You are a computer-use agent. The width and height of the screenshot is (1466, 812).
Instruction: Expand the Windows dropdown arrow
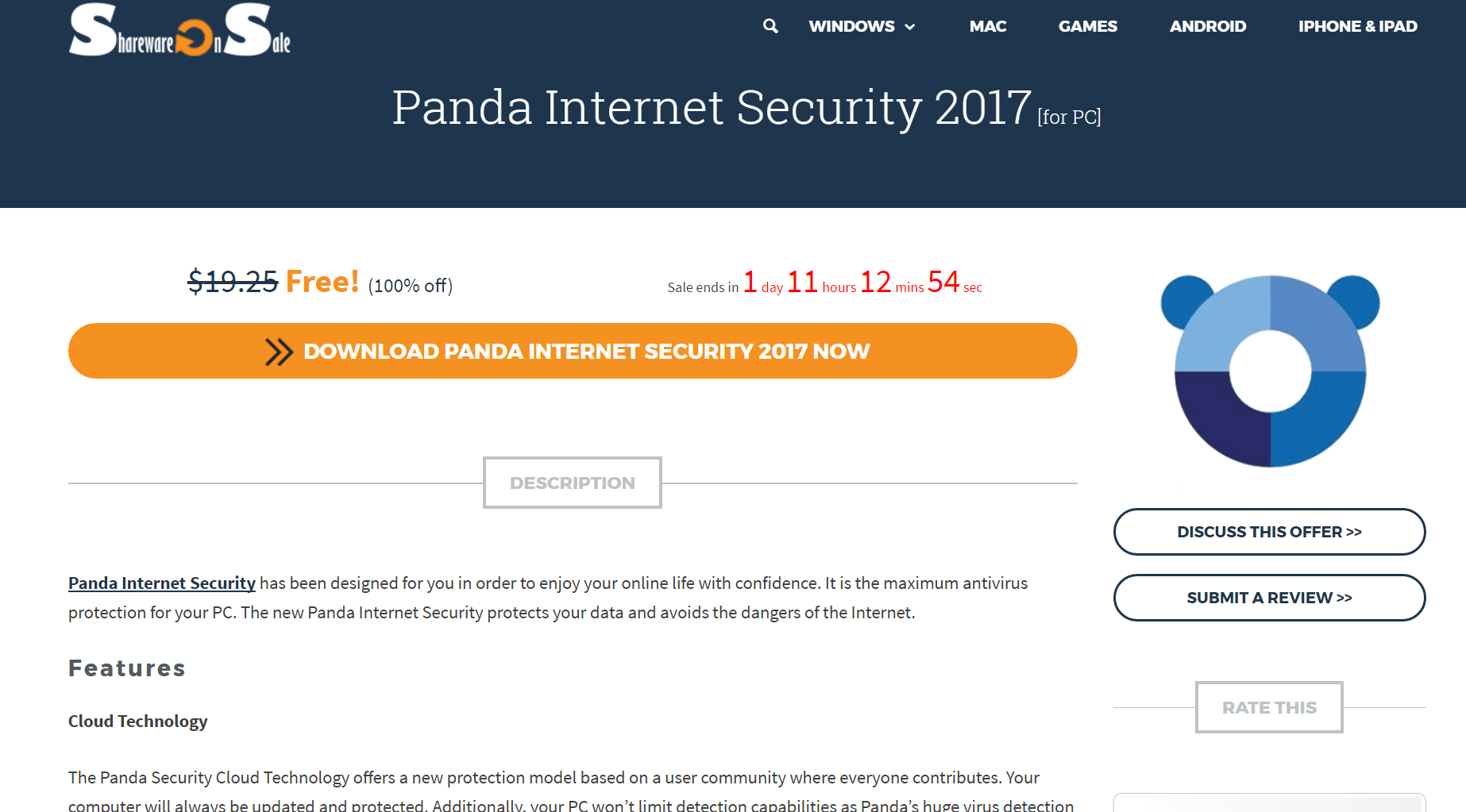tap(910, 27)
